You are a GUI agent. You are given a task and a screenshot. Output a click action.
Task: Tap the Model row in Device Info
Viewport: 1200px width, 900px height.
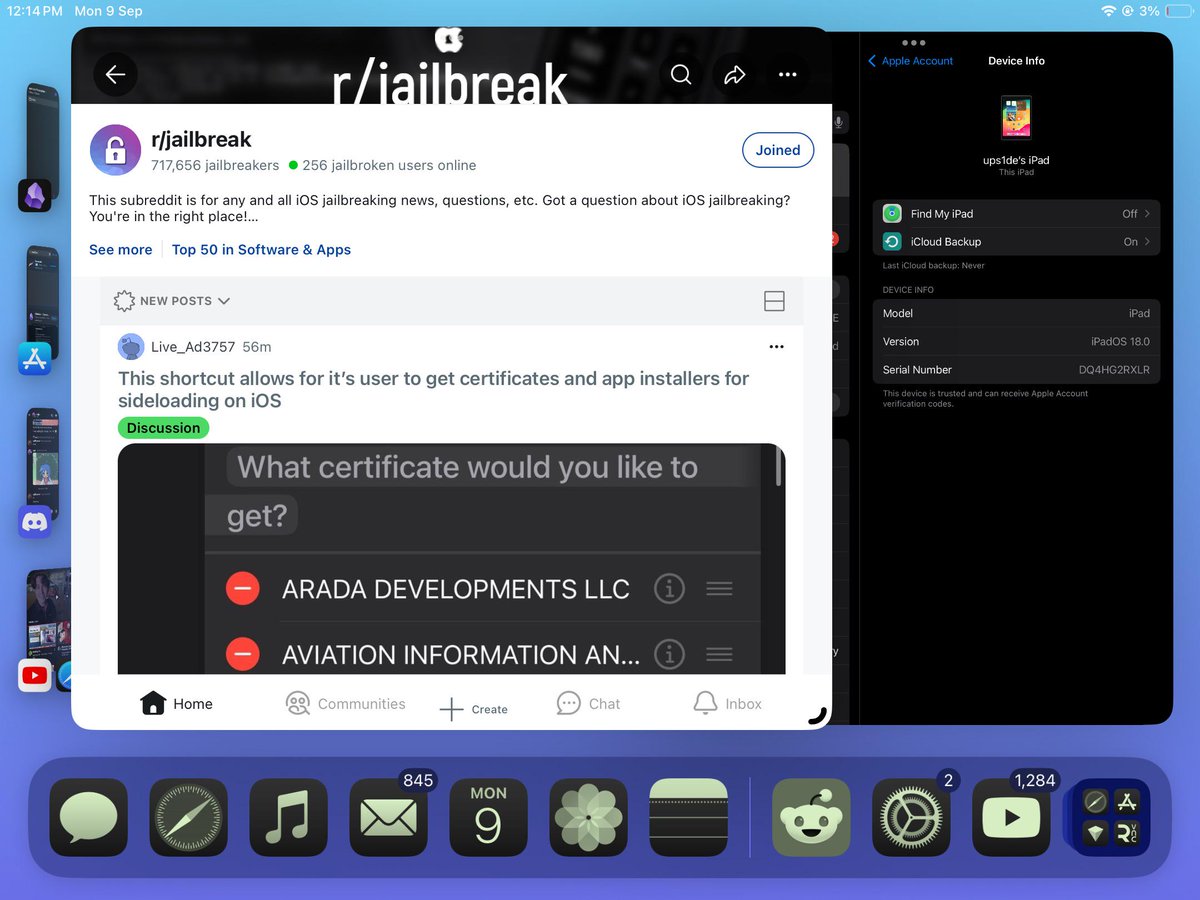(1017, 313)
